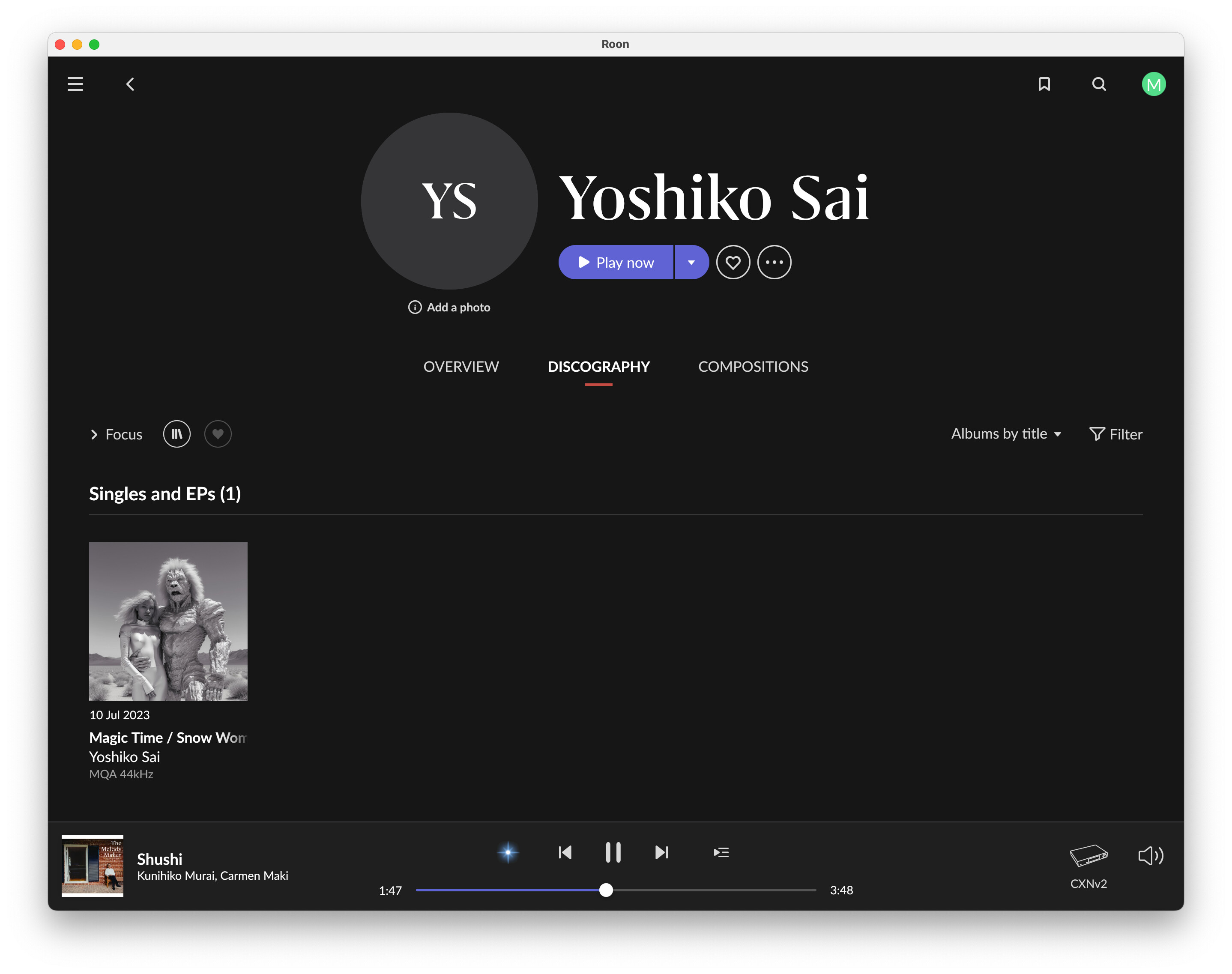The image size is (1232, 974).
Task: Open the Albums by title sort dropdown
Action: (1006, 434)
